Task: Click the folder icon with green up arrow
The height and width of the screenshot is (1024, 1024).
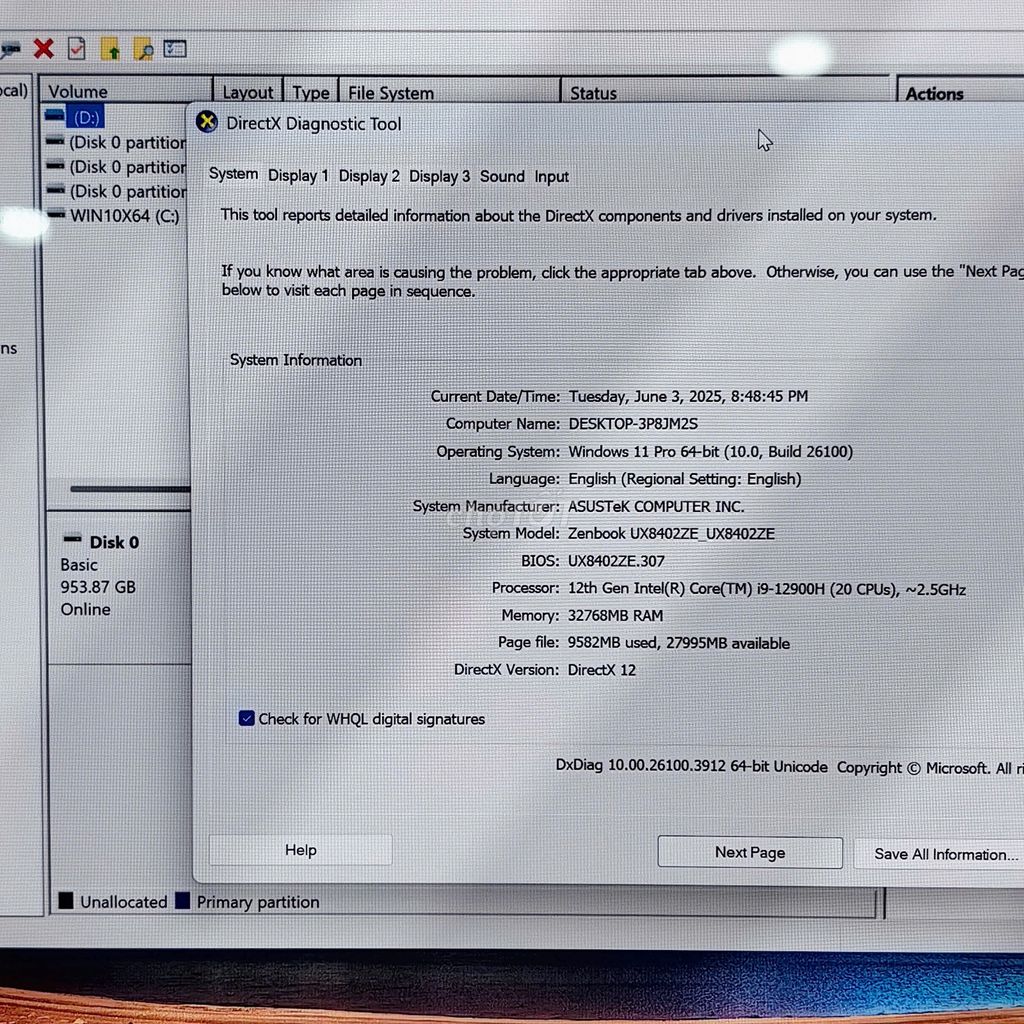Action: [x=110, y=49]
